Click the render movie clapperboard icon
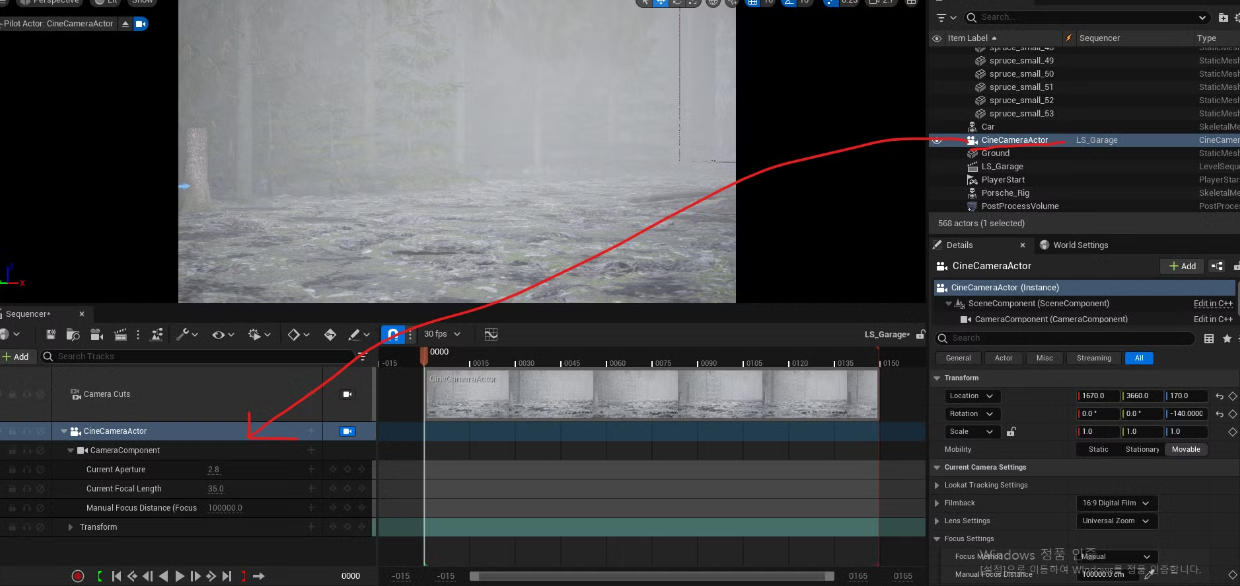The height and width of the screenshot is (586, 1240). tap(121, 335)
